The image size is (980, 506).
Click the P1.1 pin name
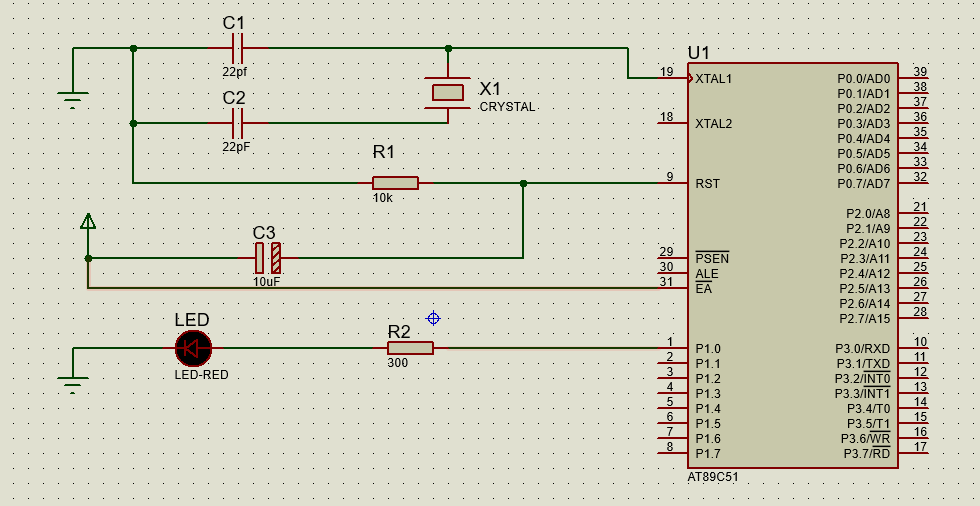coord(708,364)
